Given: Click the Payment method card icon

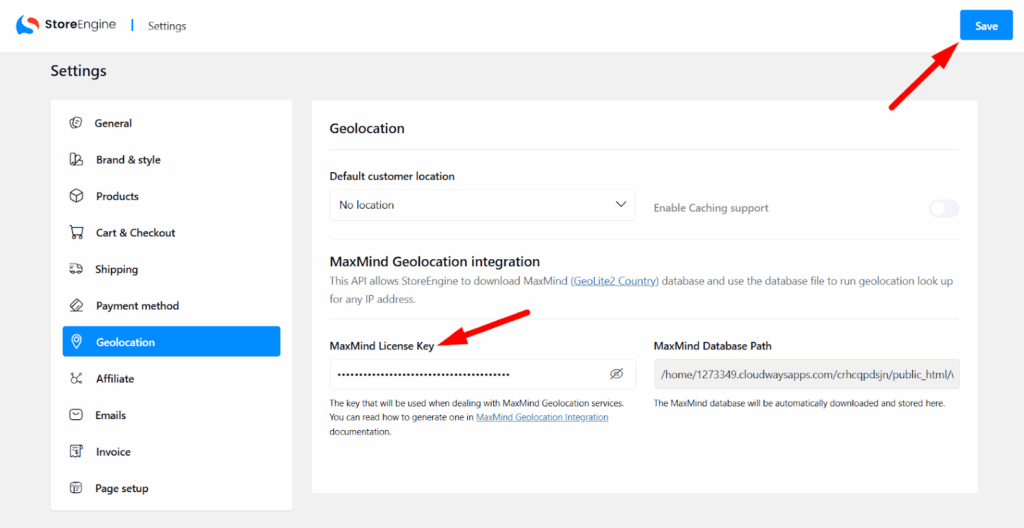Looking at the screenshot, I should tap(76, 306).
